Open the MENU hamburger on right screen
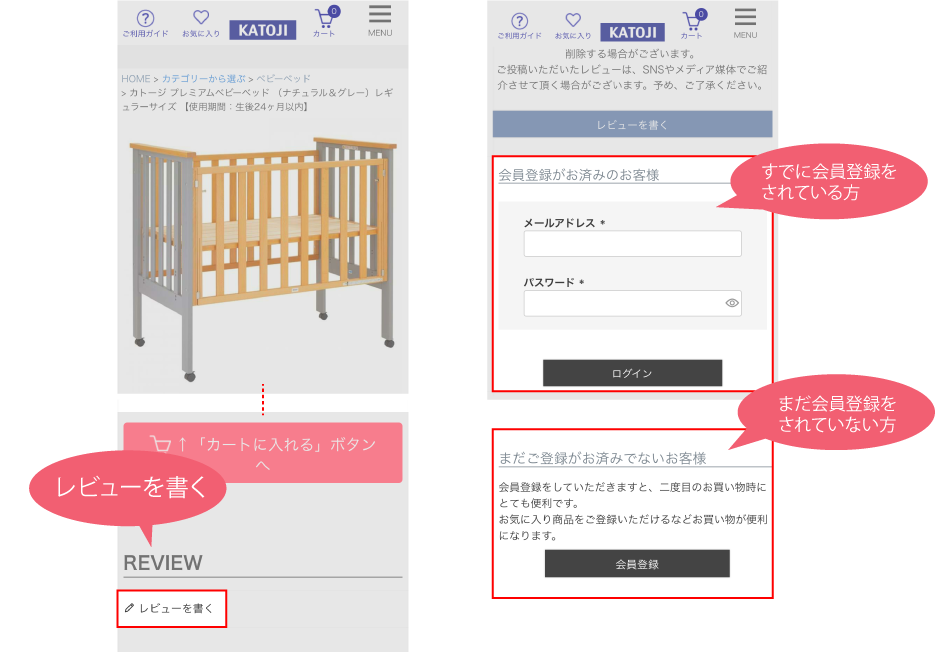 (745, 24)
